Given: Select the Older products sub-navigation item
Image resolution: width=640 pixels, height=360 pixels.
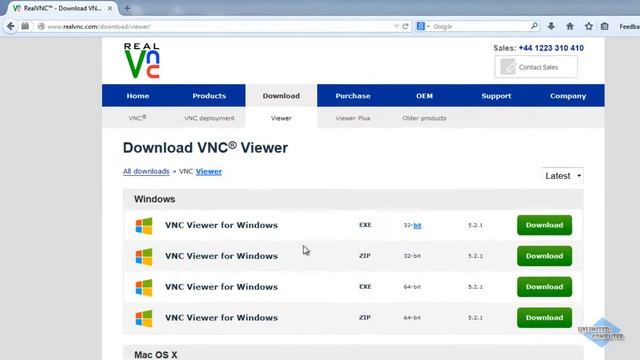Looking at the screenshot, I should (x=424, y=118).
